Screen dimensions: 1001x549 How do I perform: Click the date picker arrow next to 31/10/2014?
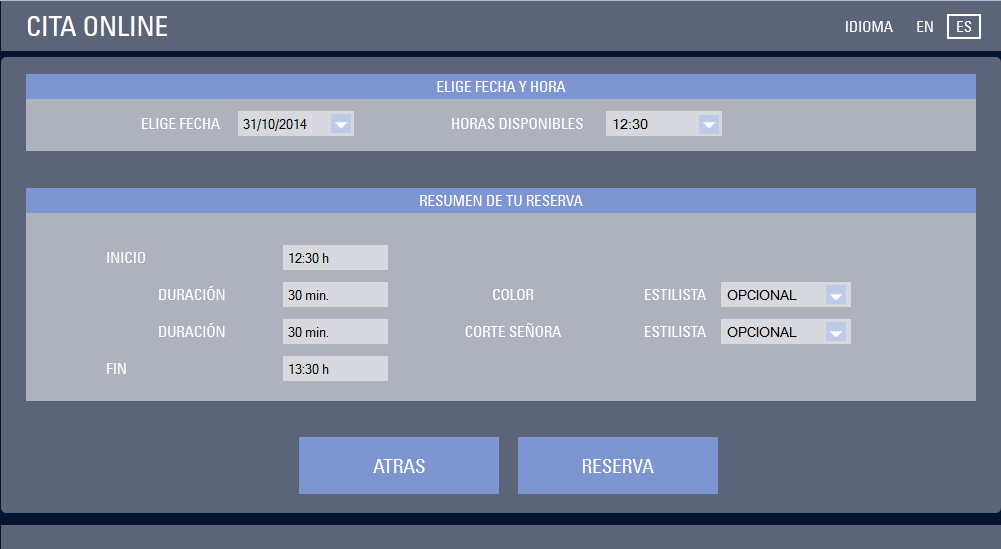point(340,124)
